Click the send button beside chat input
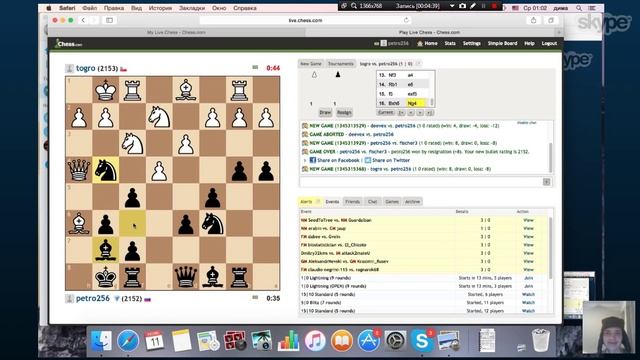 pyautogui.click(x=547, y=182)
